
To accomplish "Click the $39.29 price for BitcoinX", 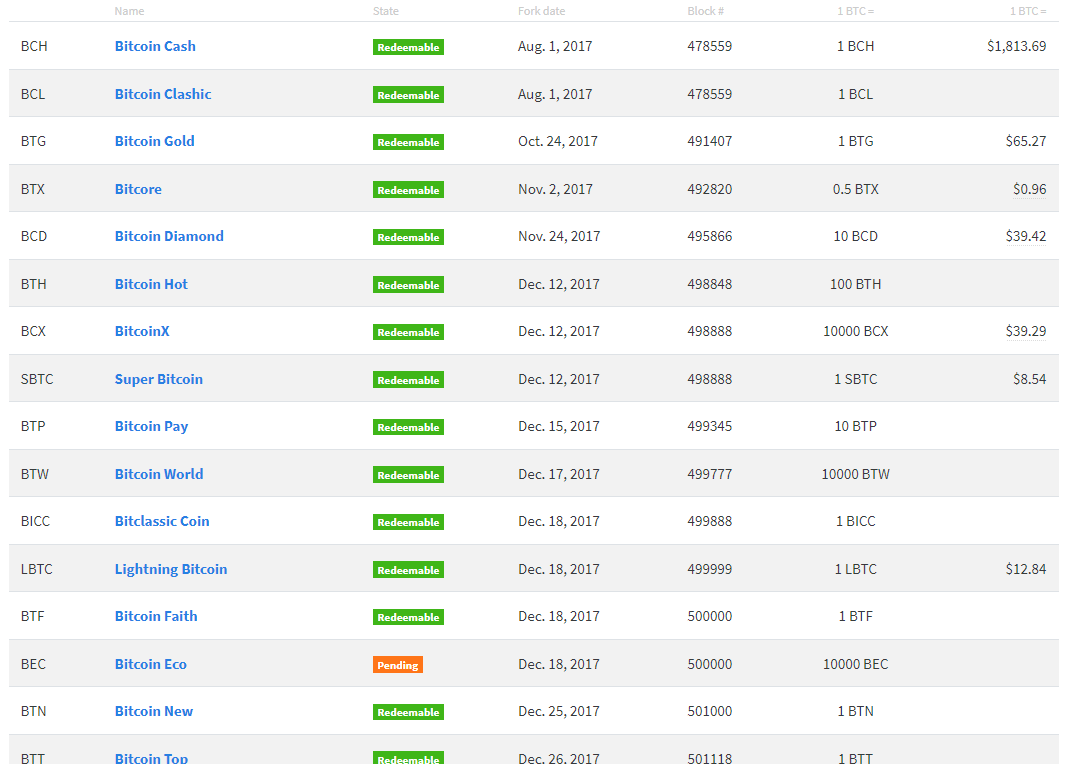I will [x=1025, y=332].
